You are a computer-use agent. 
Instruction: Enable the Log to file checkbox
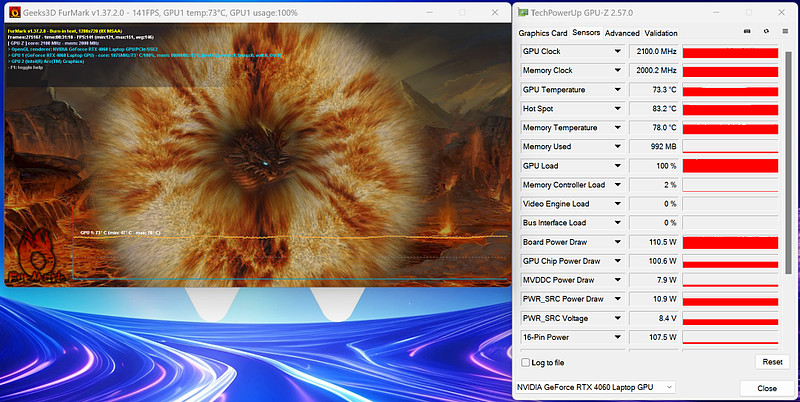(526, 362)
